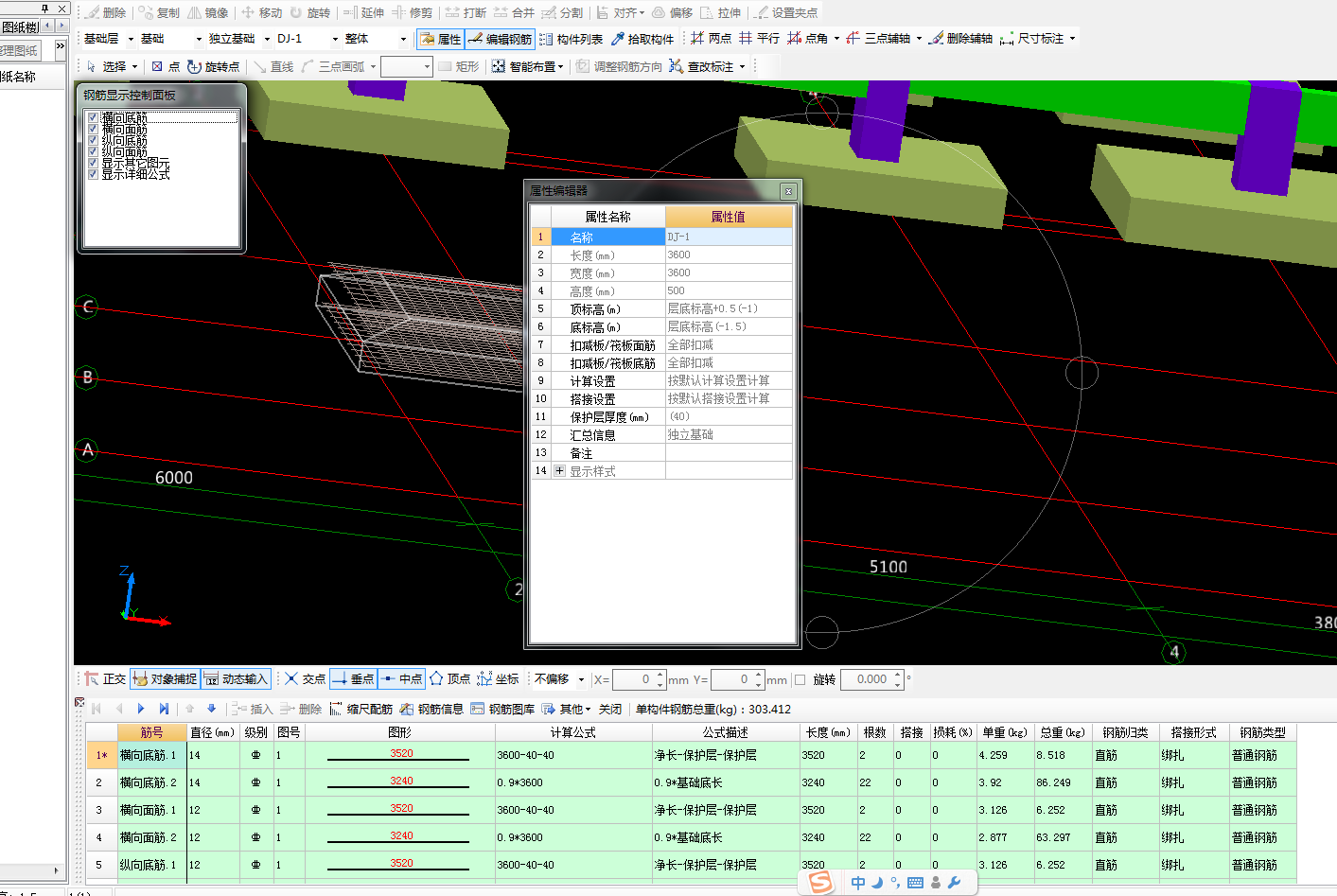Toggle 正交 (ortho) mode

(105, 679)
